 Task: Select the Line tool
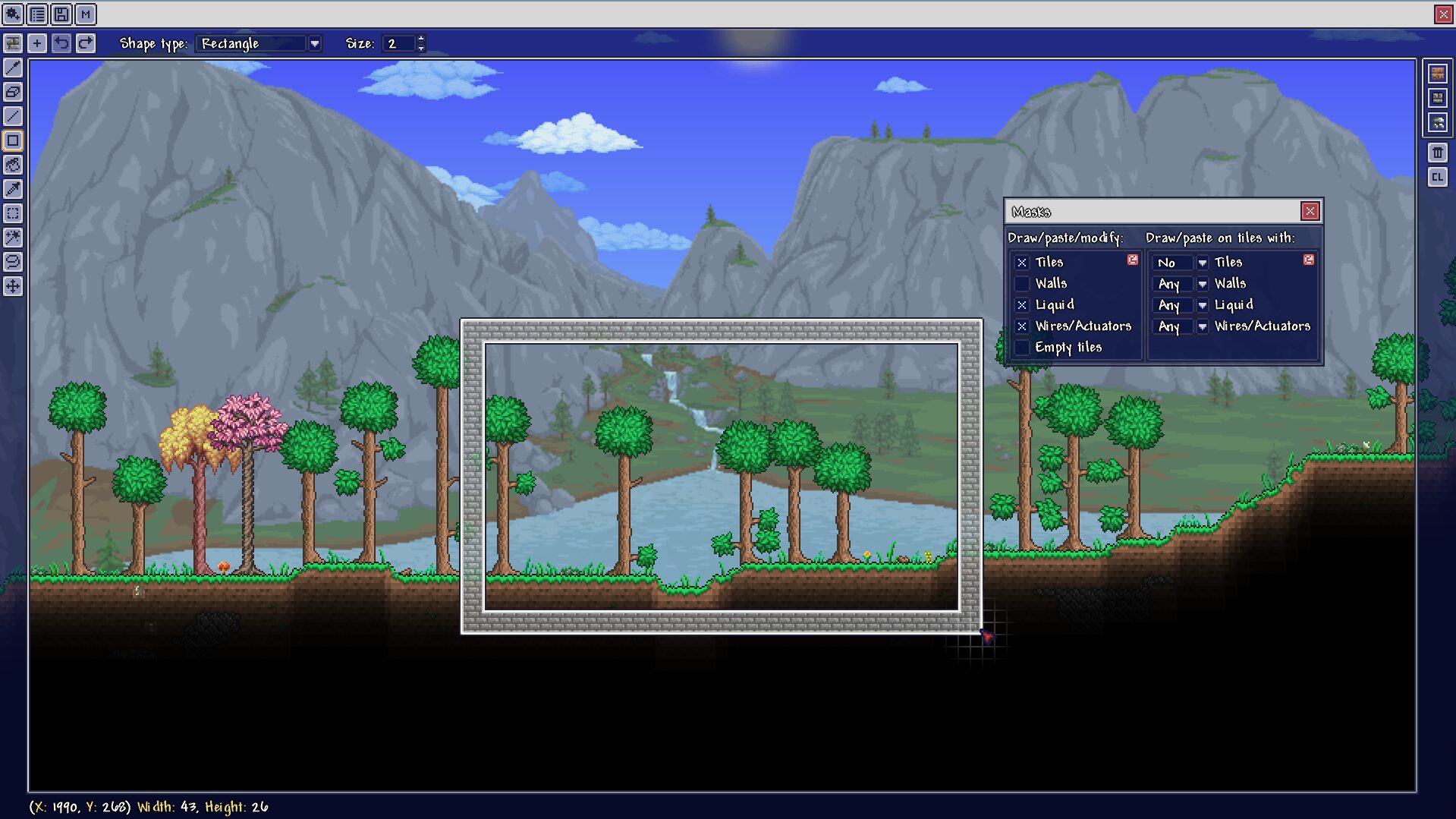[13, 116]
